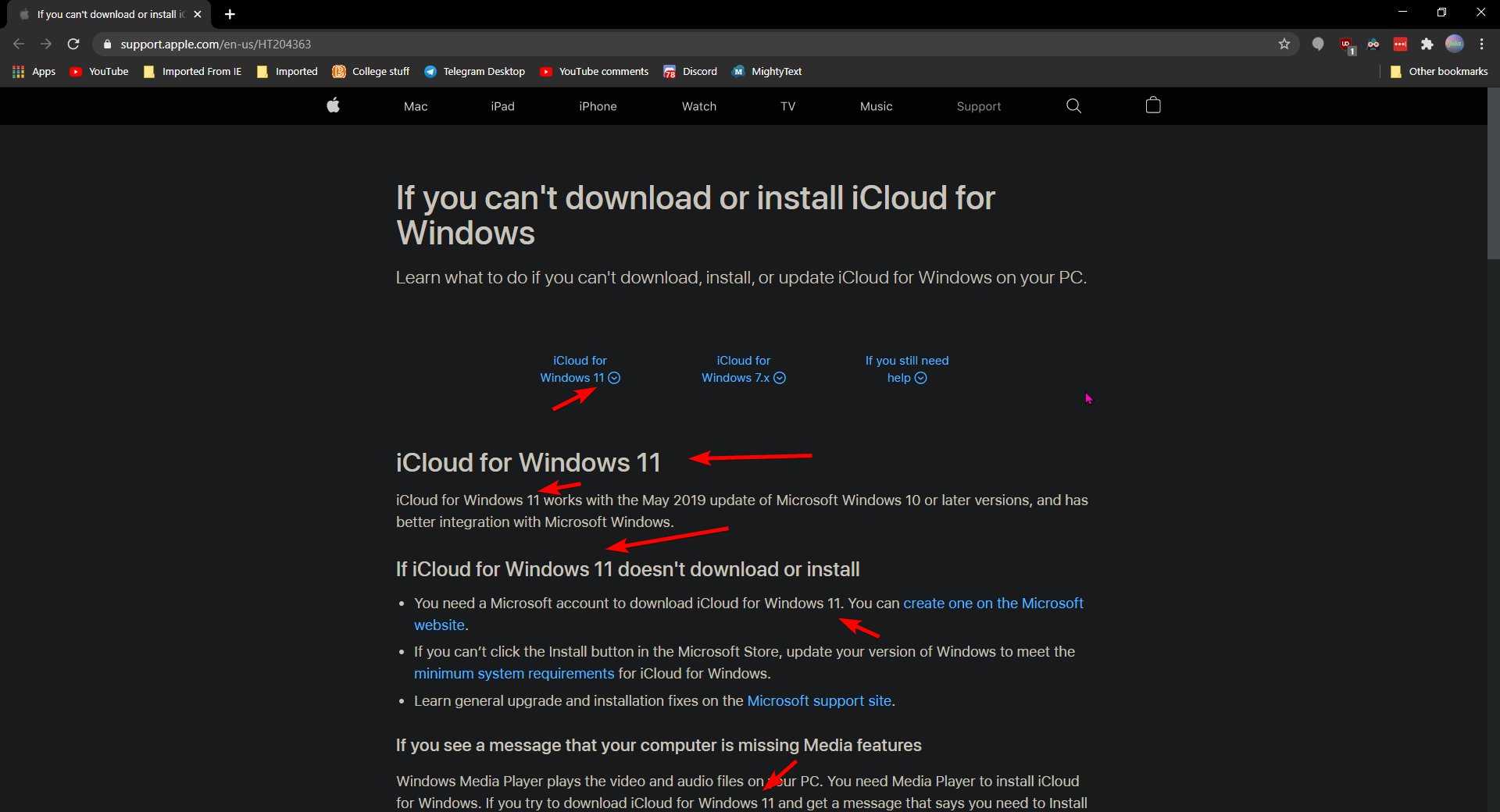
Task: Go back to the previous page
Action: 19,45
